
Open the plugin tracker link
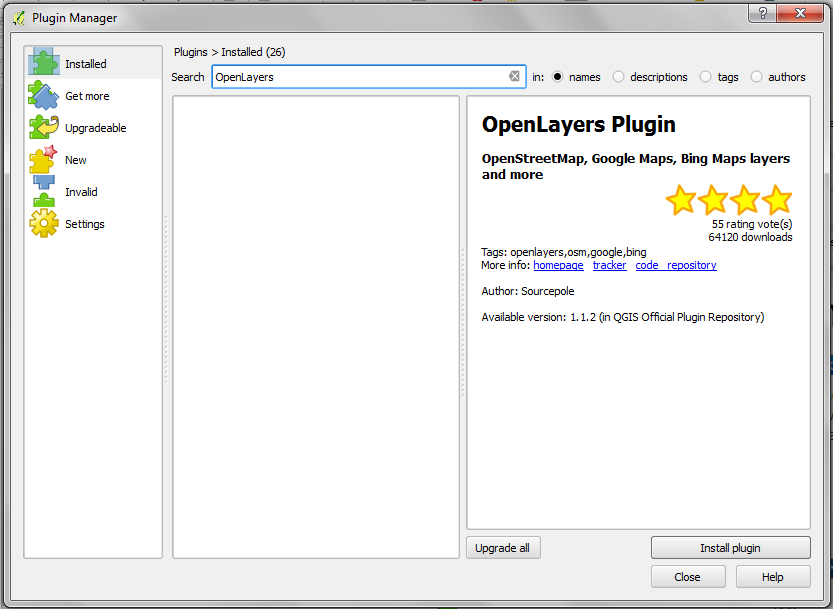tap(609, 265)
